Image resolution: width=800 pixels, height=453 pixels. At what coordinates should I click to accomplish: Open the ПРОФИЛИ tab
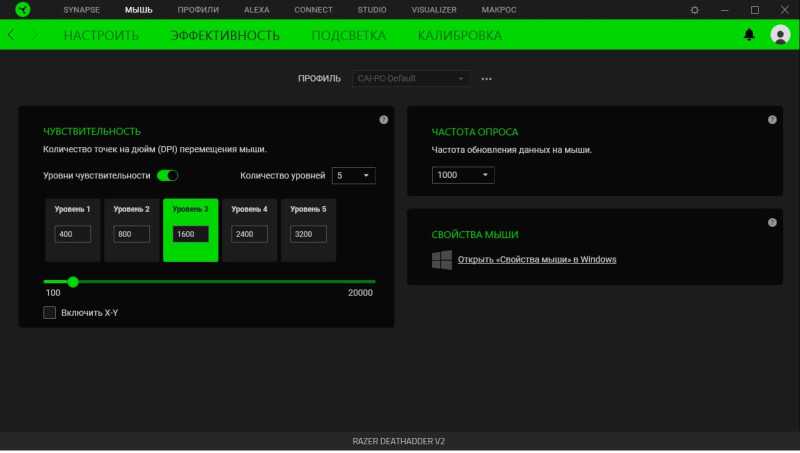(198, 10)
